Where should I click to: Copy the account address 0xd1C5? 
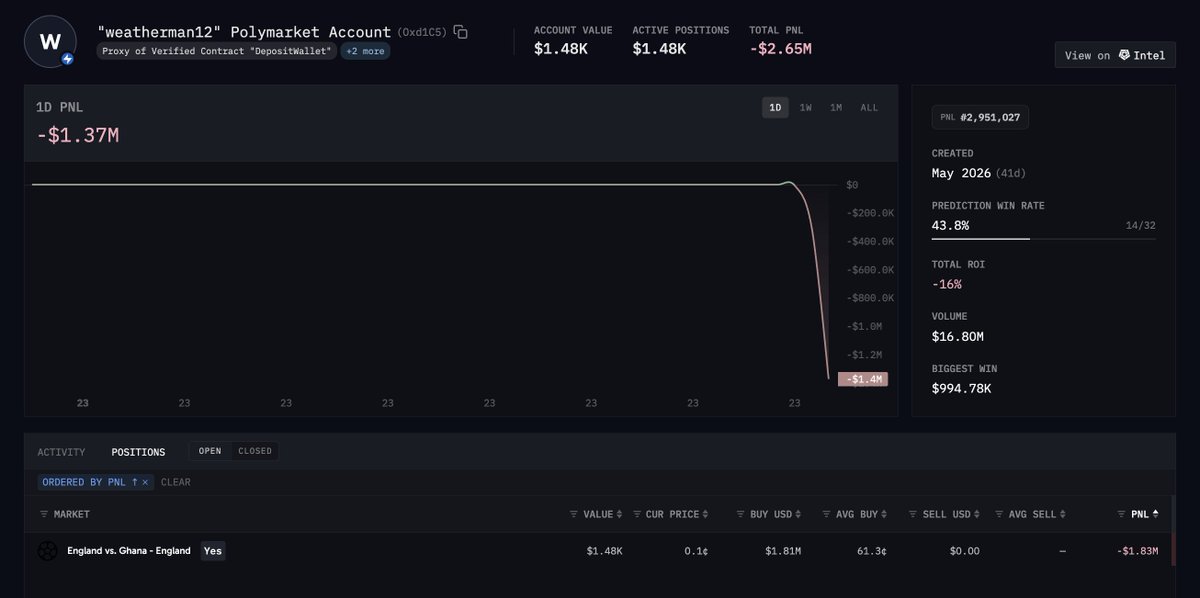(x=460, y=32)
